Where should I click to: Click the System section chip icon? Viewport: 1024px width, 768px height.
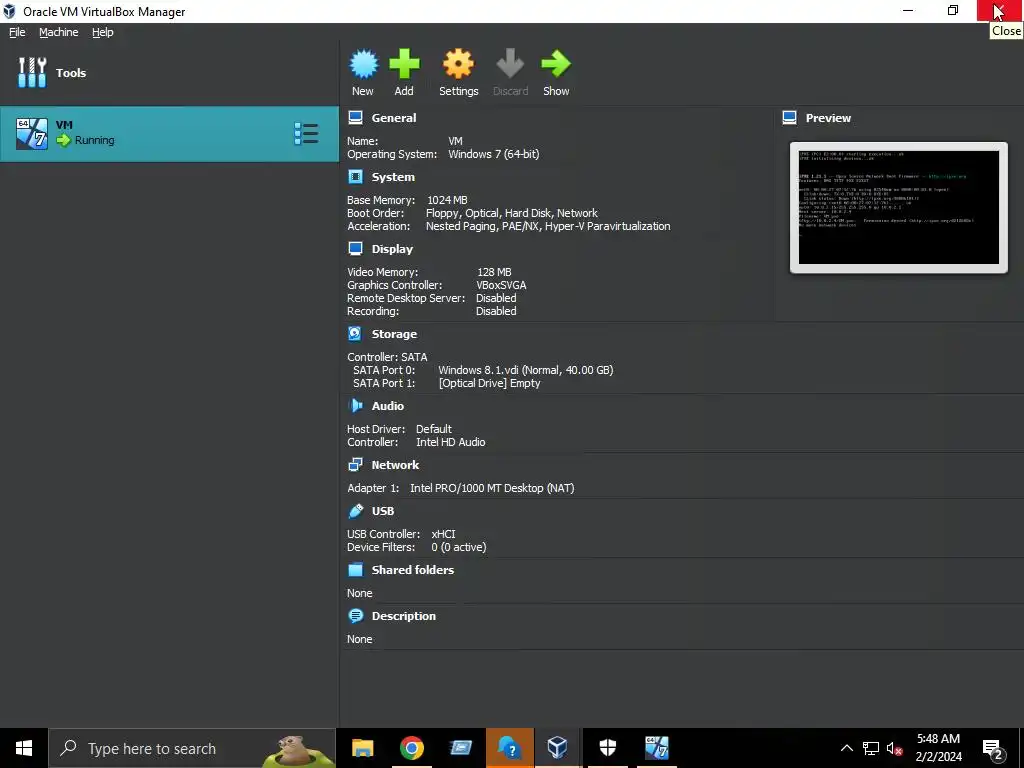355,177
